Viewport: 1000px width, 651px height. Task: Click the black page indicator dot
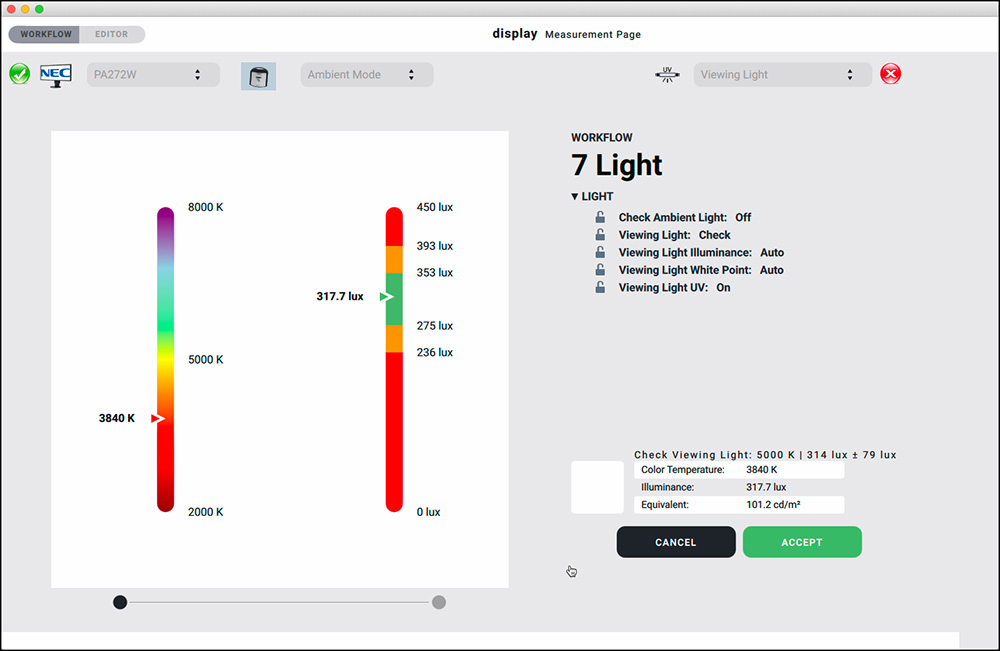[x=120, y=602]
